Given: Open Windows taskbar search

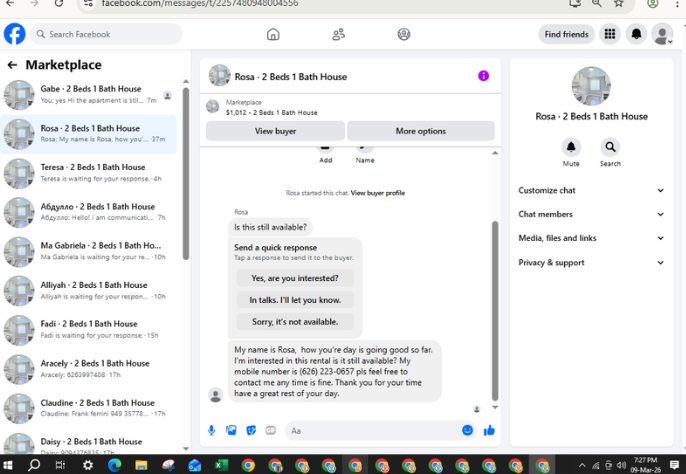Looking at the screenshot, I should tap(34, 464).
